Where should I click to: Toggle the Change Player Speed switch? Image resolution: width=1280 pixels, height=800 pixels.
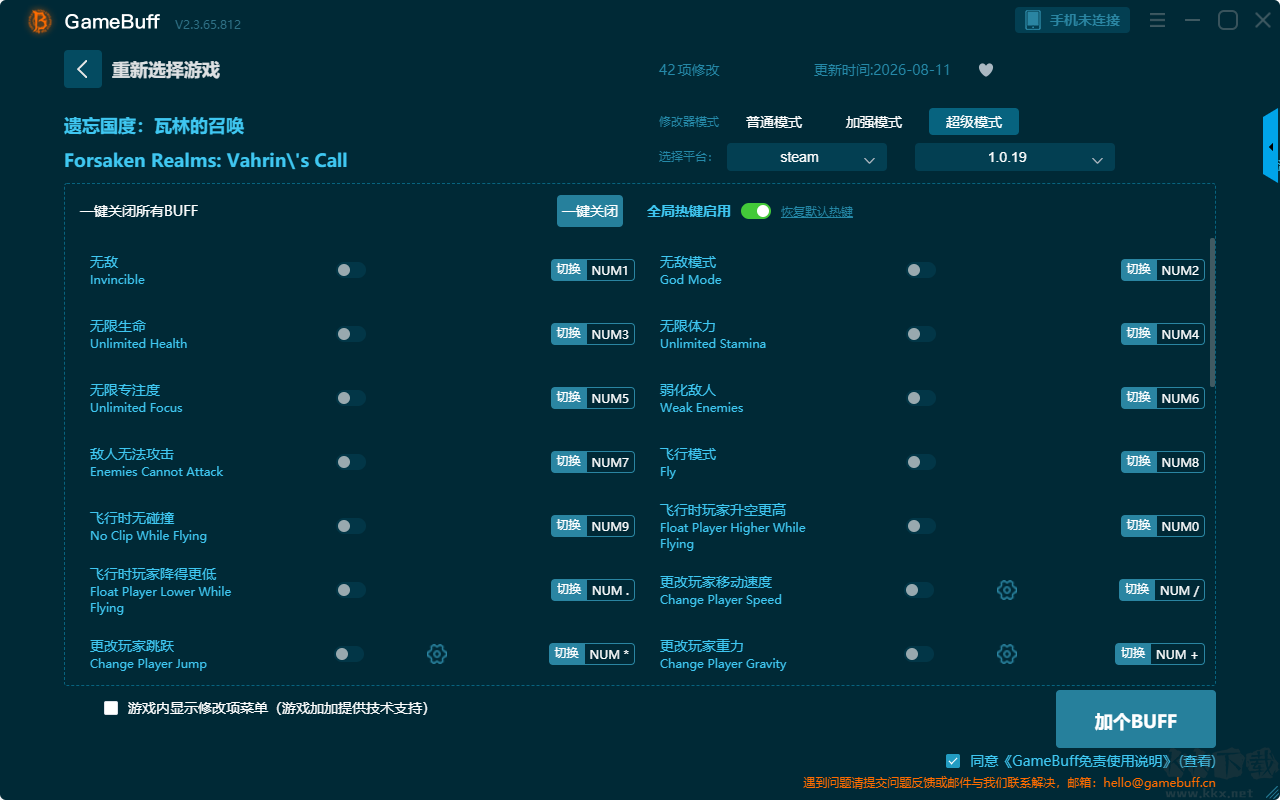click(x=919, y=590)
